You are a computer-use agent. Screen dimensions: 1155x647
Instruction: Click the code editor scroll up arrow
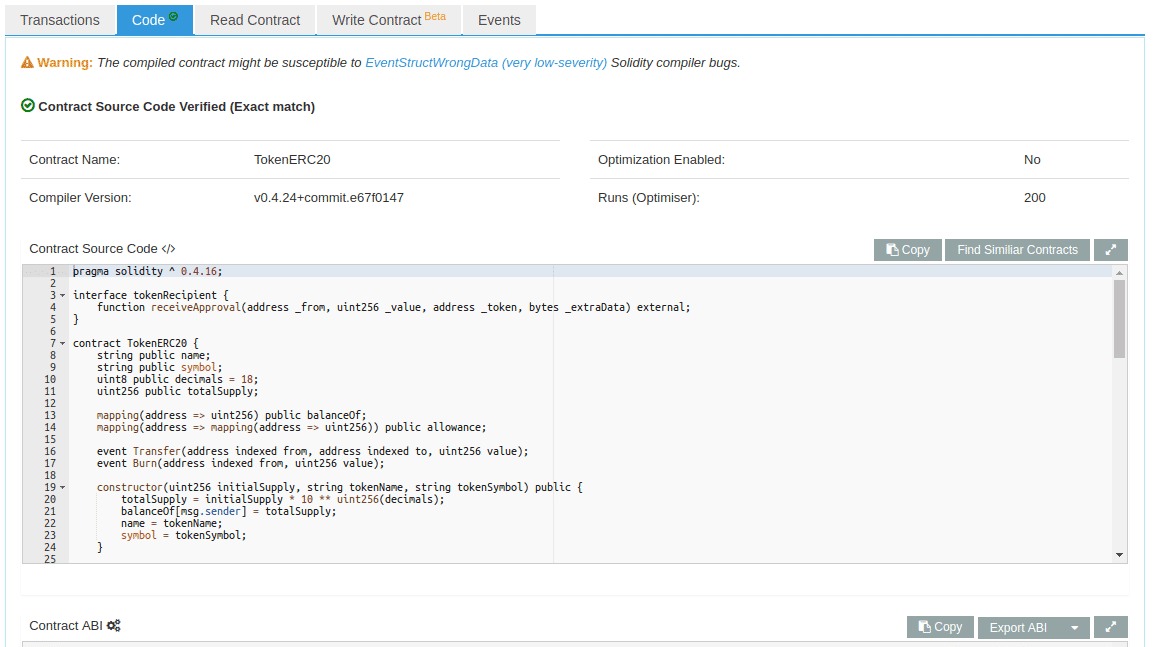point(1120,273)
